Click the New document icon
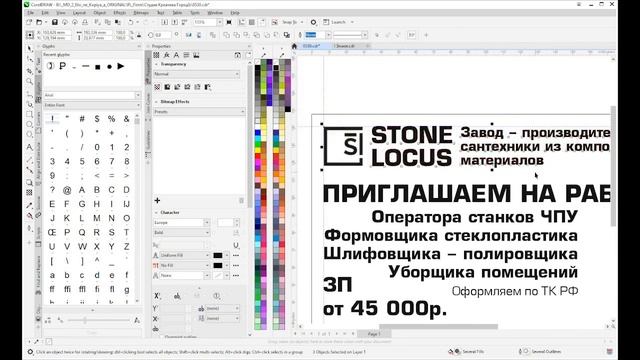The image size is (640, 360). click(29, 22)
